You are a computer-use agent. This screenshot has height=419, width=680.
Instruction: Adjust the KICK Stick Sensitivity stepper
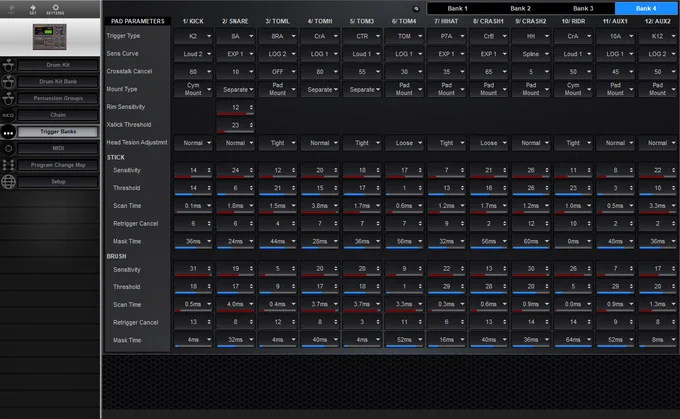coord(209,170)
